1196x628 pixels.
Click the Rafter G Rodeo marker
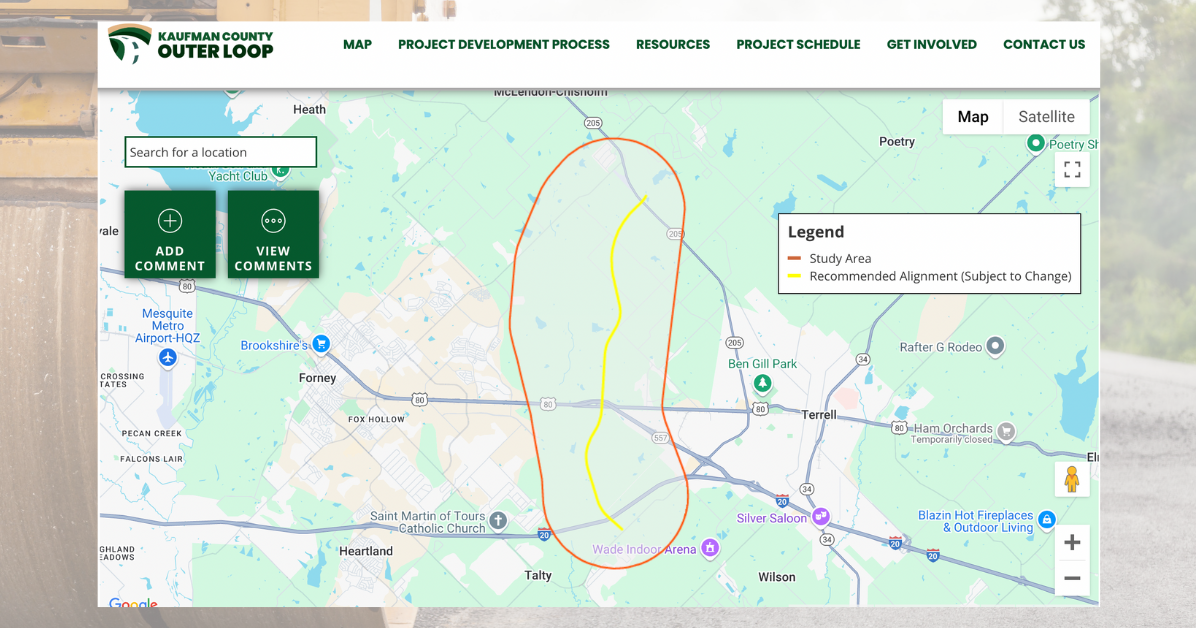pyautogui.click(x=994, y=347)
